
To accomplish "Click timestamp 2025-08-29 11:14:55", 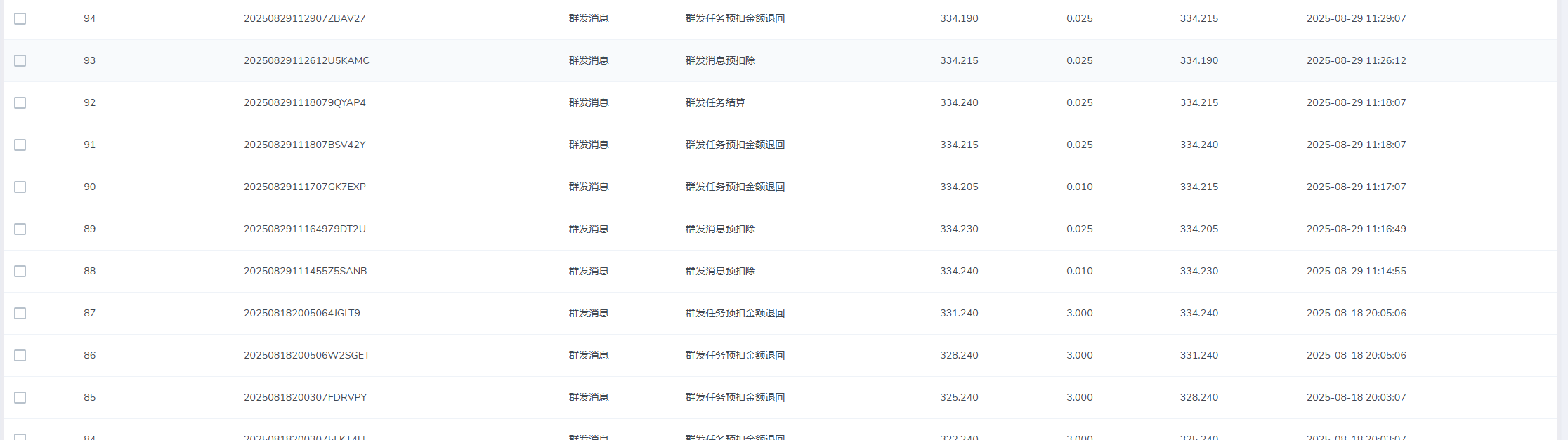I will tap(1356, 271).
